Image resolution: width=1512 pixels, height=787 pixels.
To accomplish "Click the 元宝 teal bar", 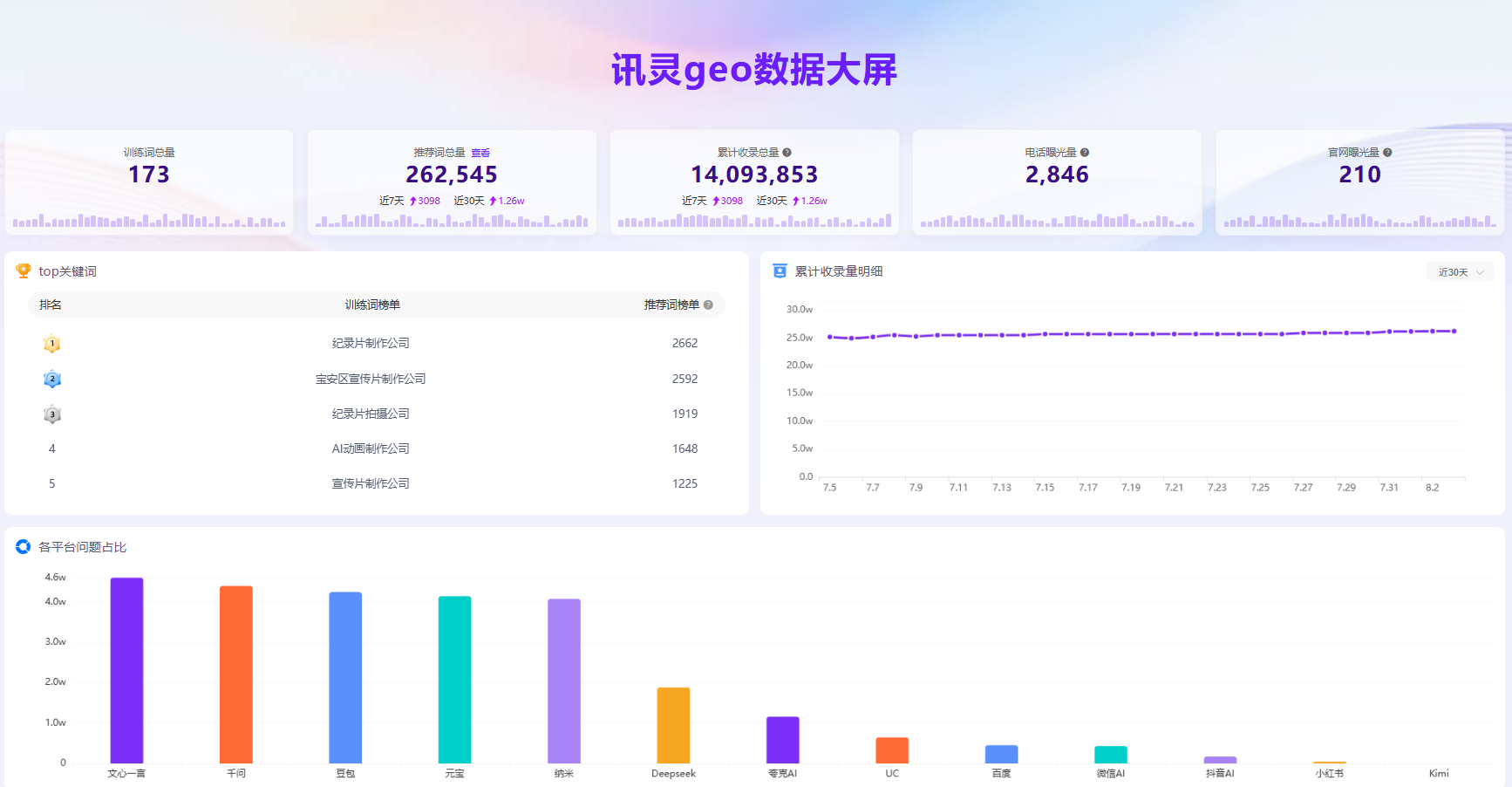I will (454, 680).
